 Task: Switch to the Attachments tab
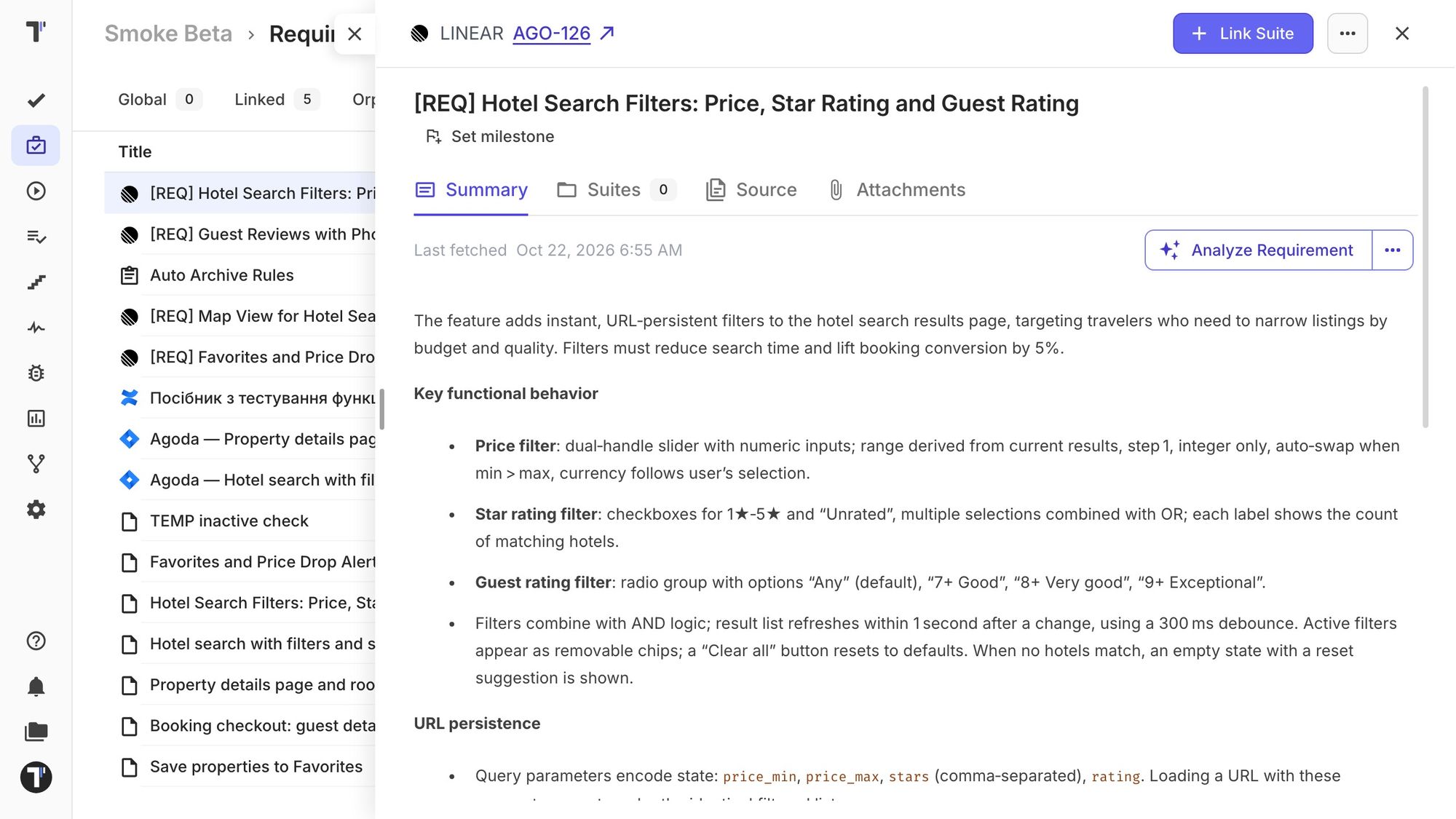pyautogui.click(x=896, y=190)
